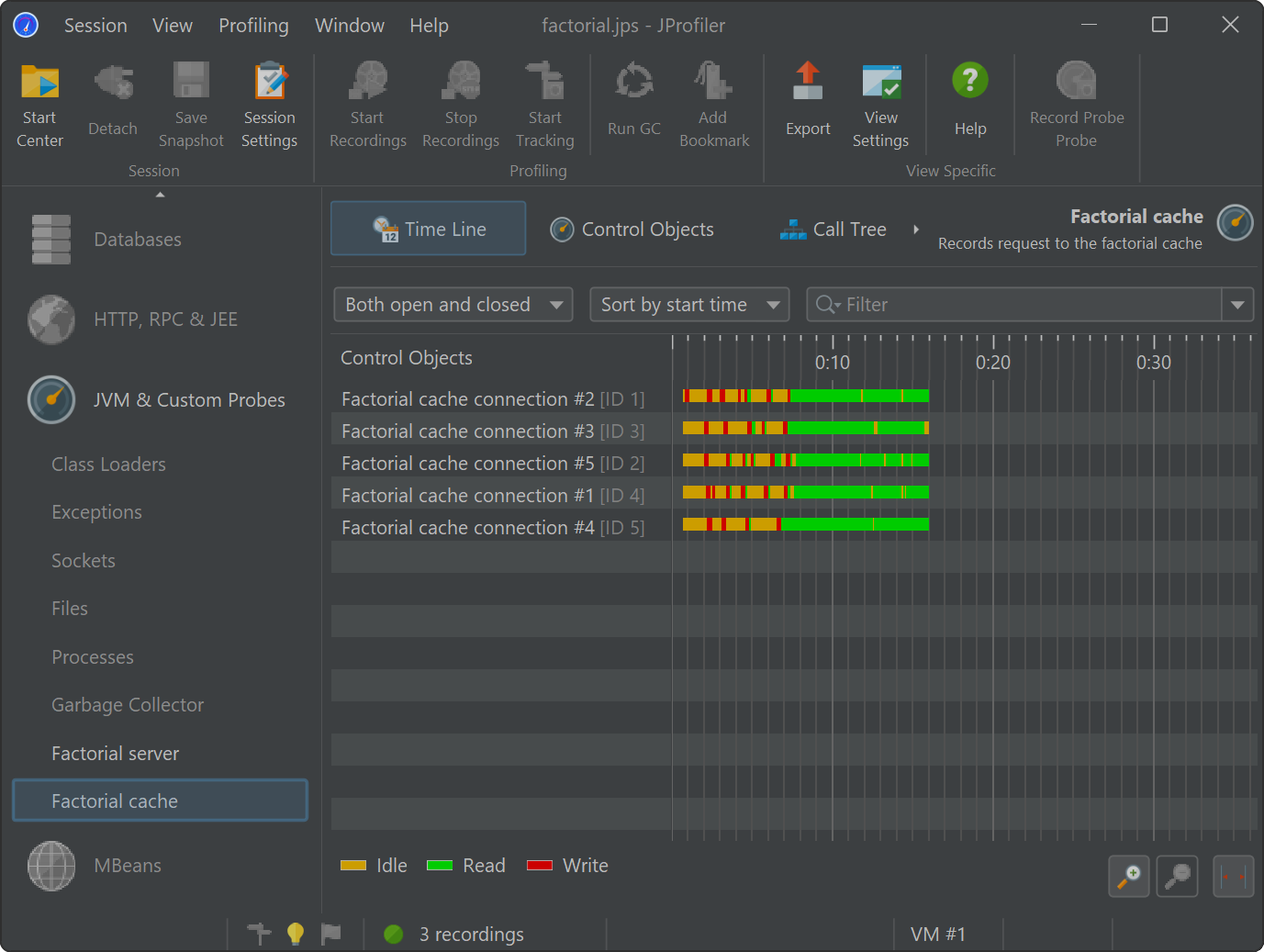Click the pin icon in status bar

click(259, 934)
